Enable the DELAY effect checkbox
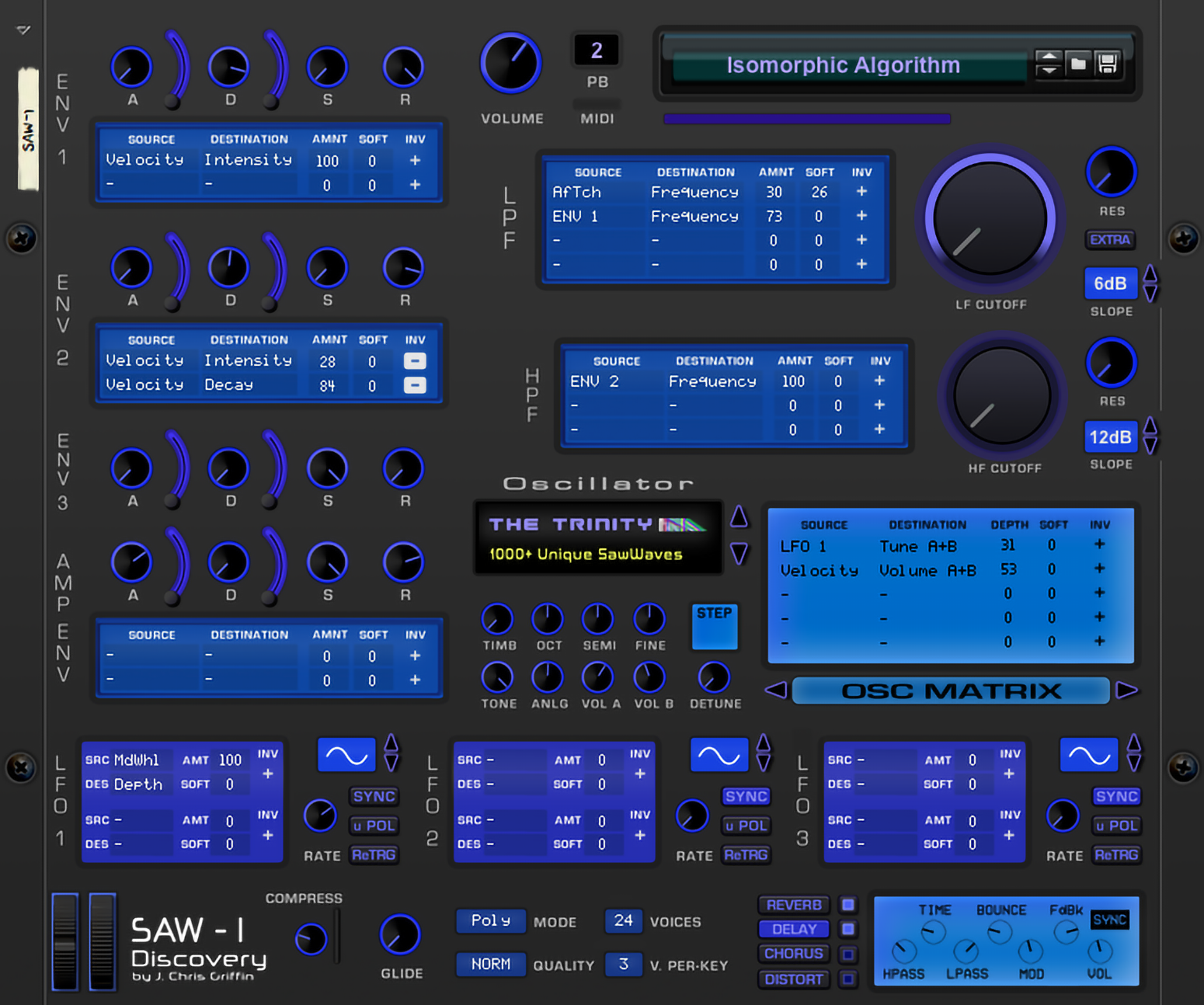Viewport: 1204px width, 1005px height. (848, 929)
